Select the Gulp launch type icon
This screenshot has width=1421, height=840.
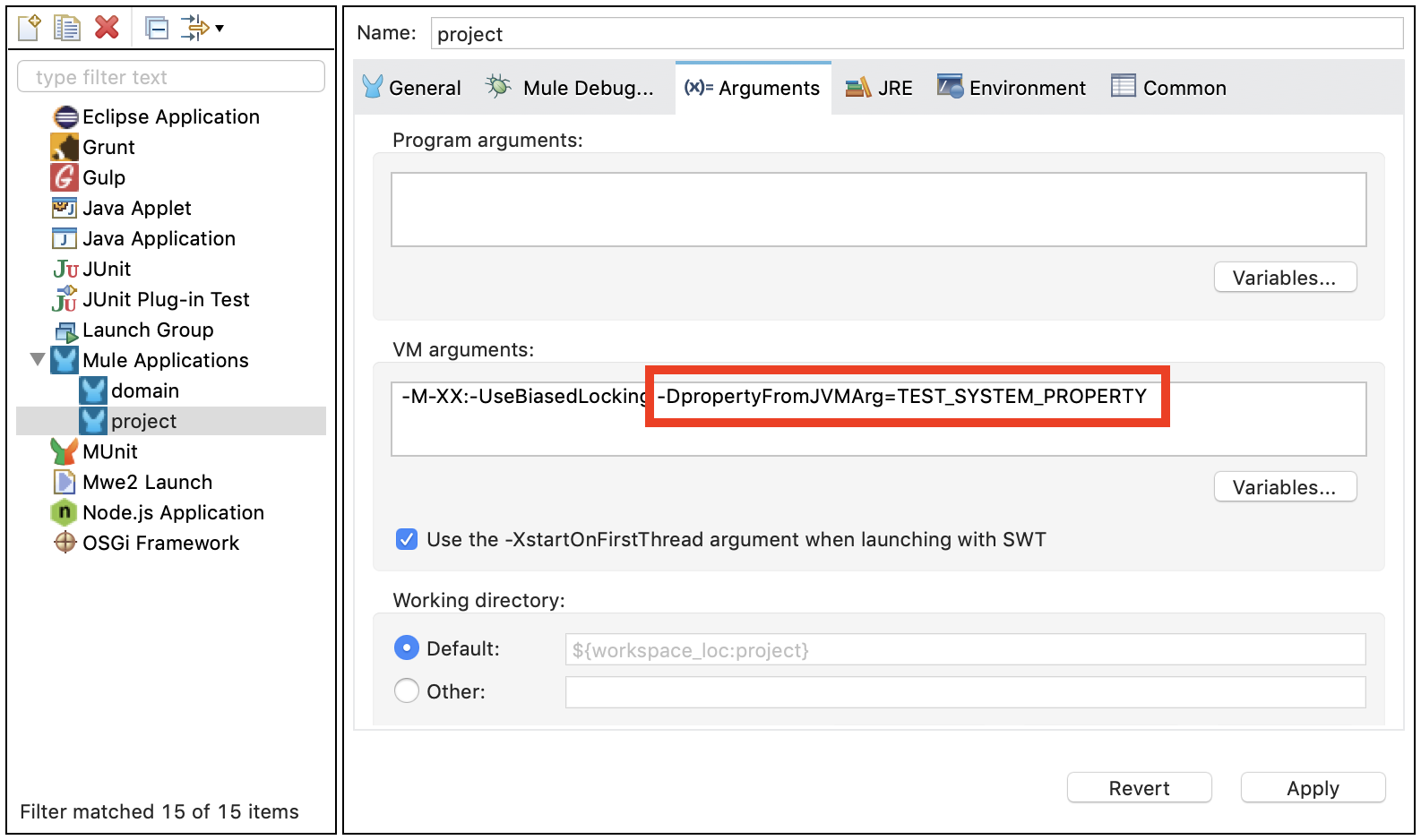[65, 177]
